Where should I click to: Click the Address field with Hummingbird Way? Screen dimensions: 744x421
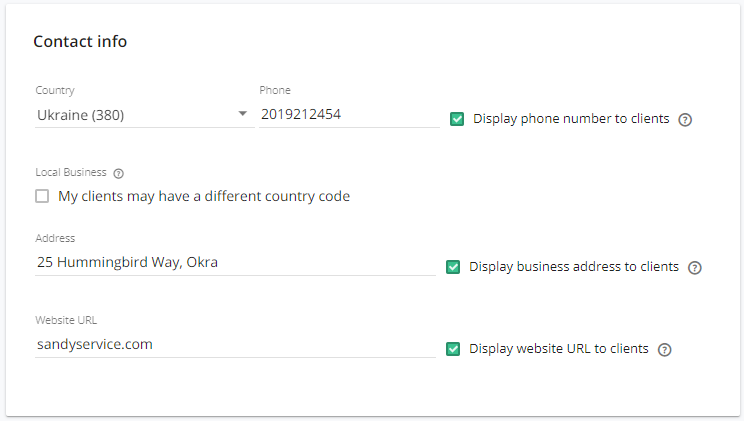[x=235, y=262]
